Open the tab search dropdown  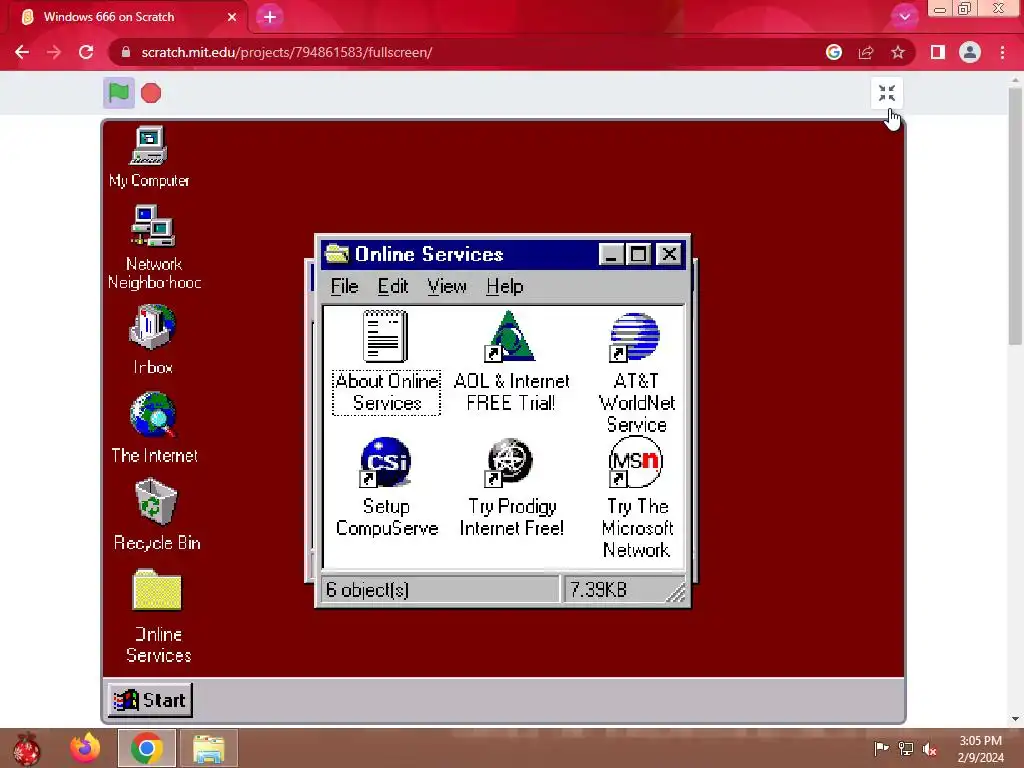coord(904,17)
